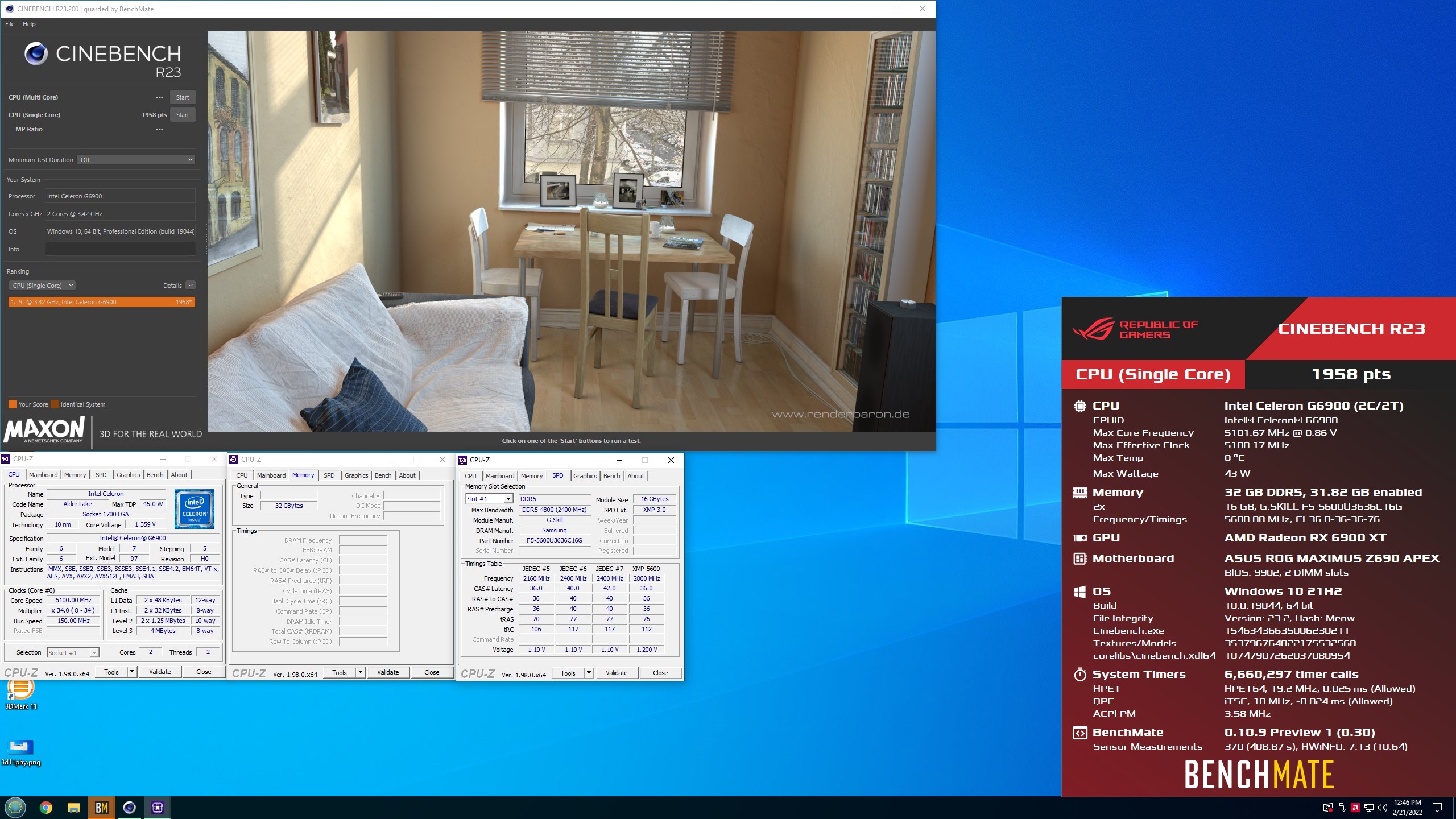
Task: Switch to Graphics tab in CPU-Z SPD window
Action: pos(585,476)
